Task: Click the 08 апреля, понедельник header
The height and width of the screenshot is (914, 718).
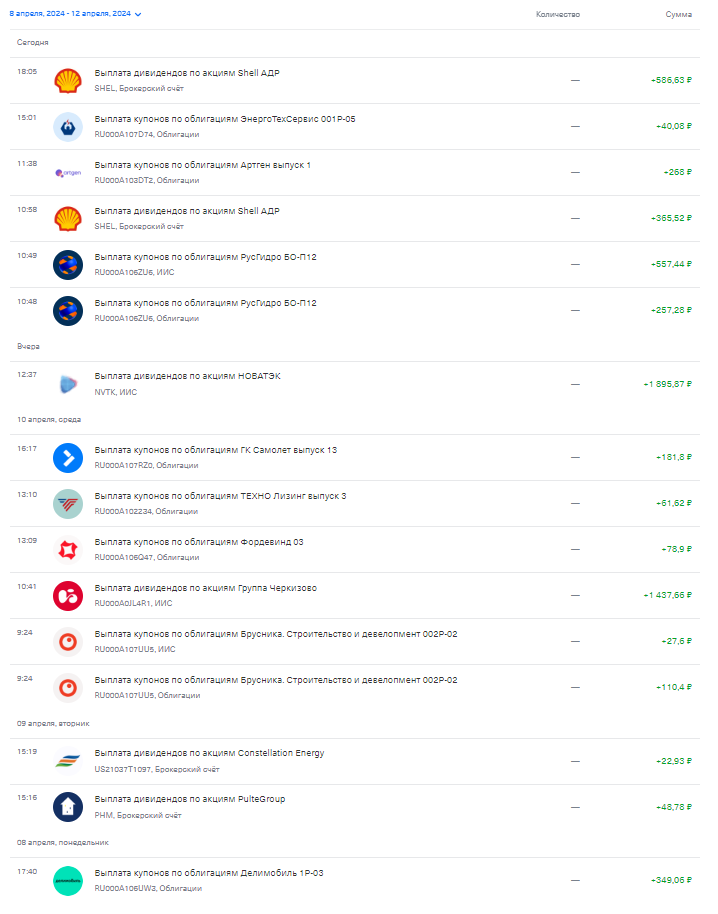Action: pos(62,843)
